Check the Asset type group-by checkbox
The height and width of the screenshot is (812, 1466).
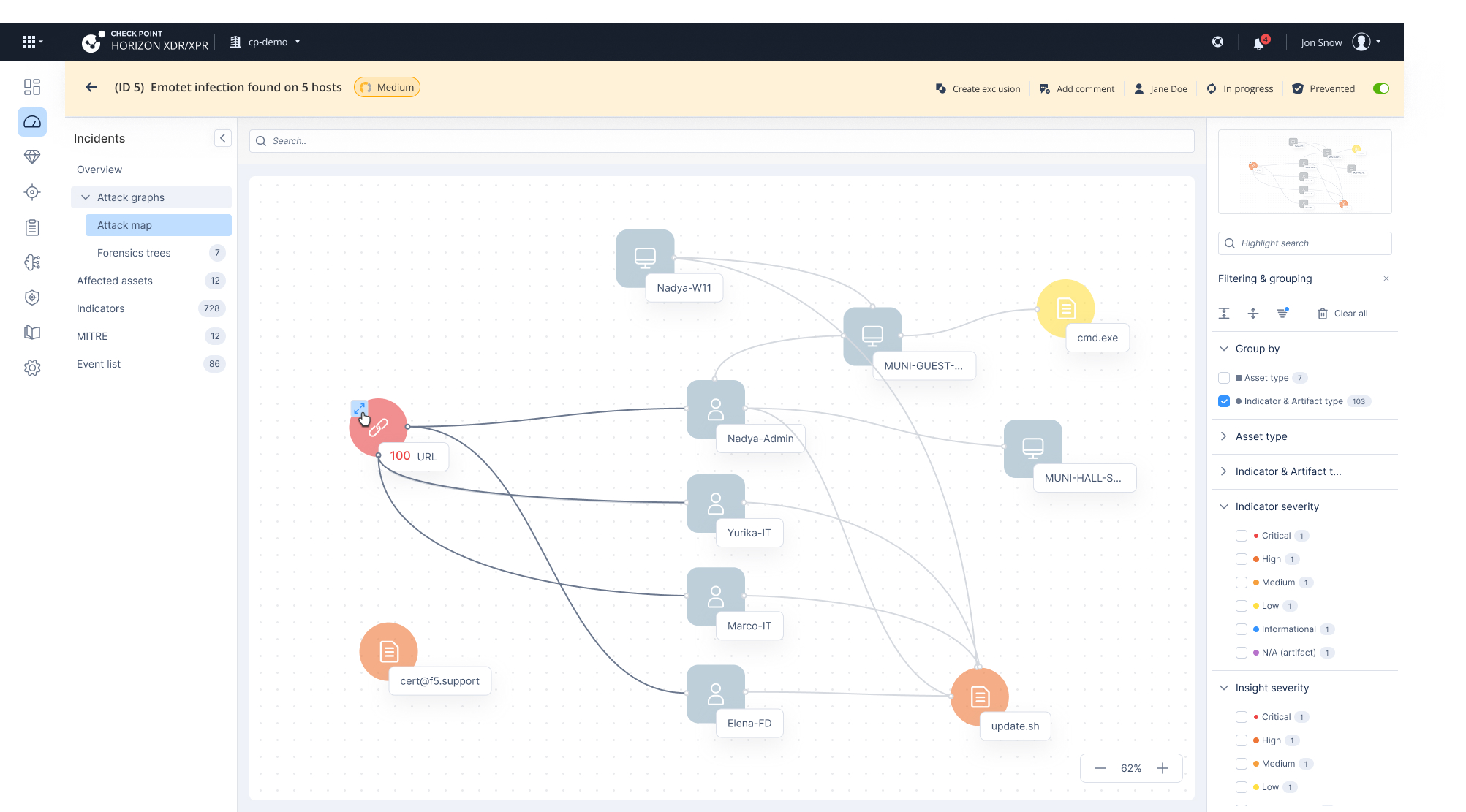click(x=1224, y=378)
